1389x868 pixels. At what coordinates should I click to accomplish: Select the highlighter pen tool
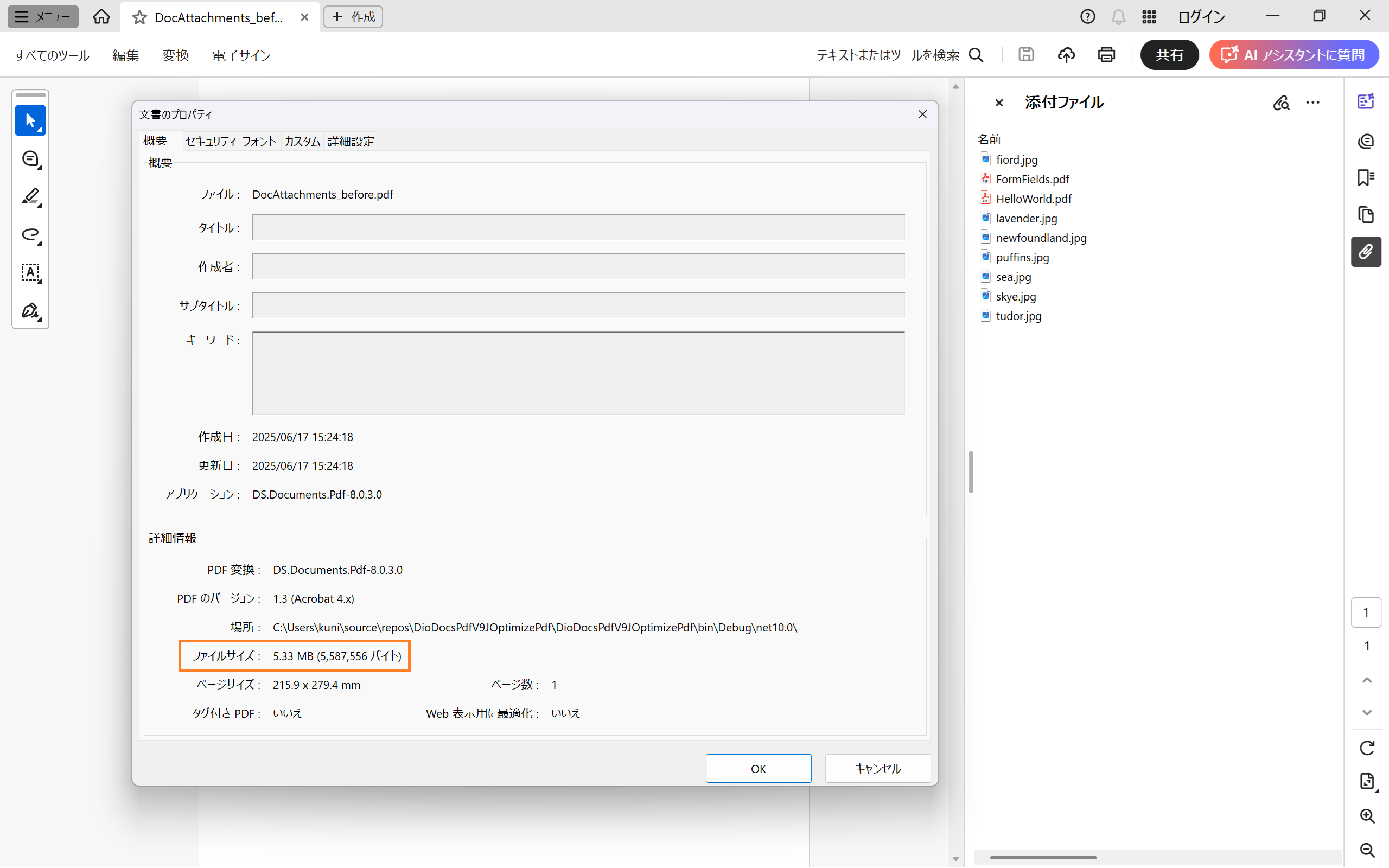coord(30,197)
